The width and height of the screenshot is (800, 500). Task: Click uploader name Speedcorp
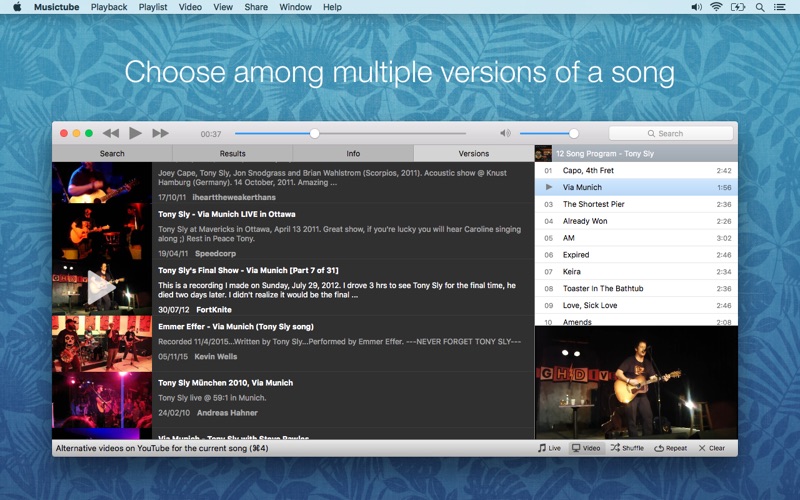point(215,254)
